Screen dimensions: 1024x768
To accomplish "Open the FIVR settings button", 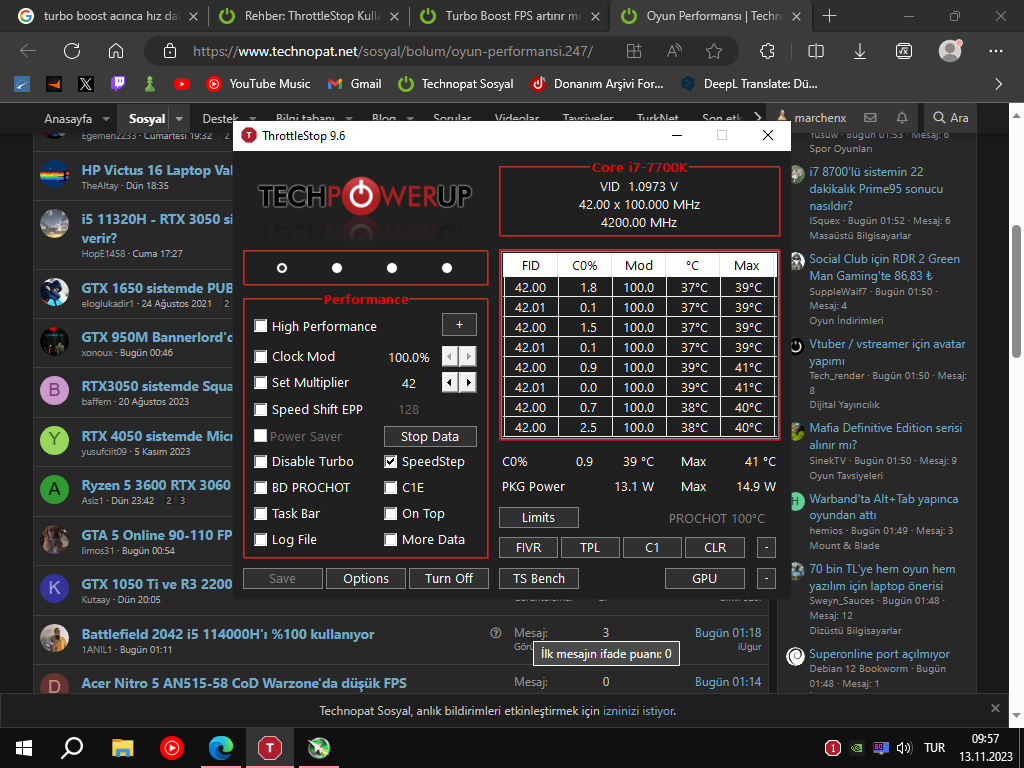I will pos(528,547).
